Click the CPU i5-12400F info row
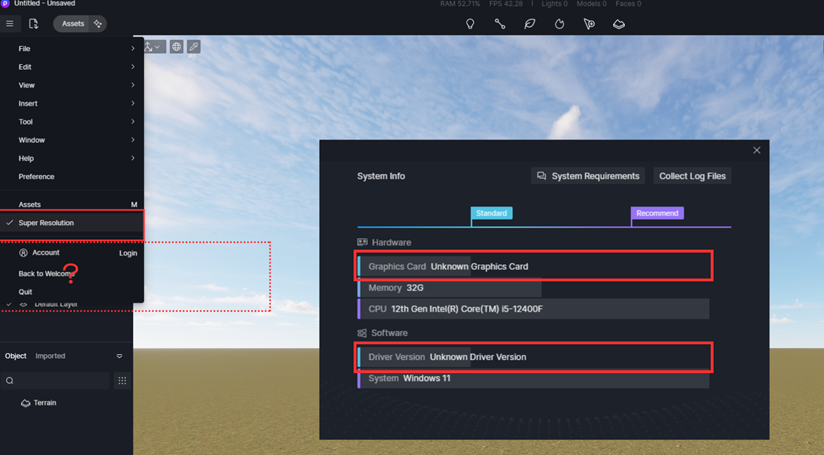 pos(533,309)
